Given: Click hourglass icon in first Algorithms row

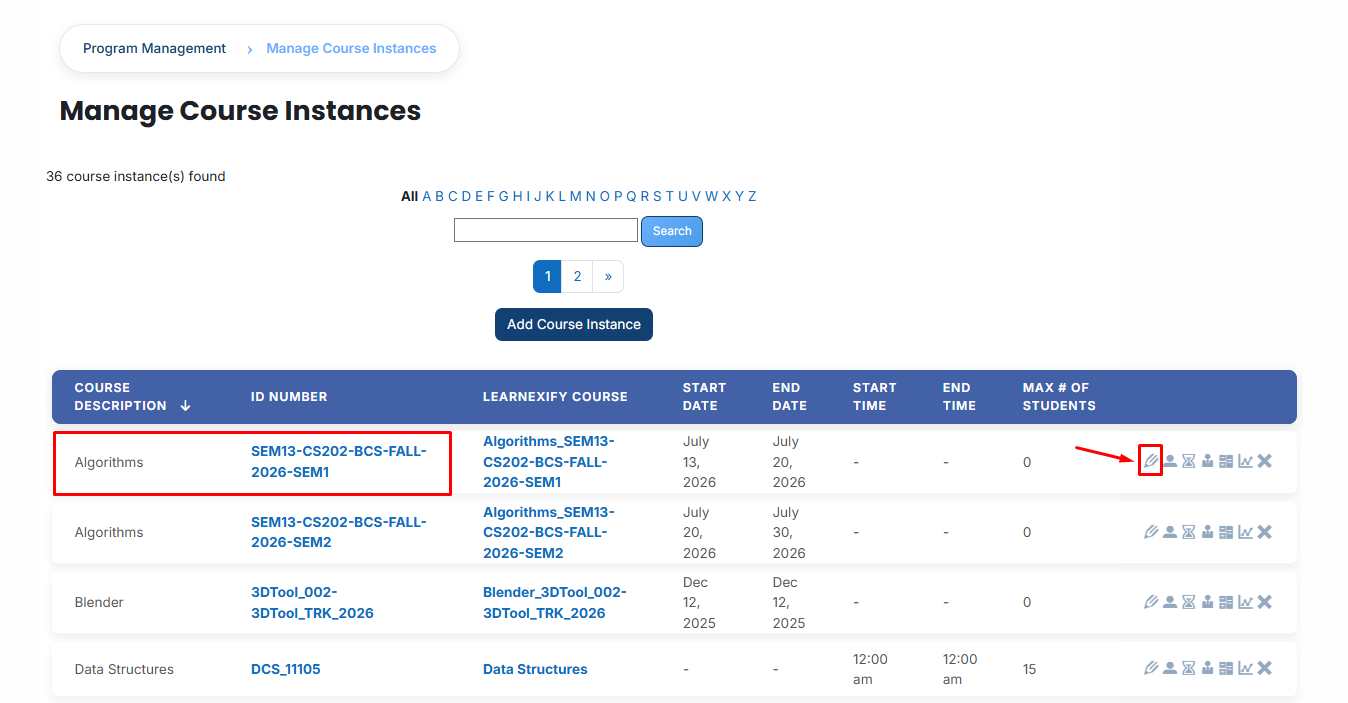Looking at the screenshot, I should [x=1189, y=461].
